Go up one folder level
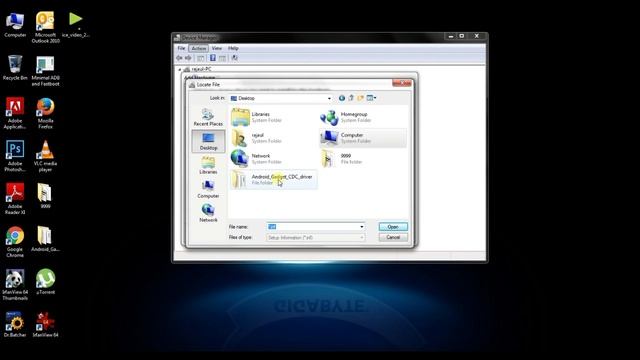 (x=351, y=98)
